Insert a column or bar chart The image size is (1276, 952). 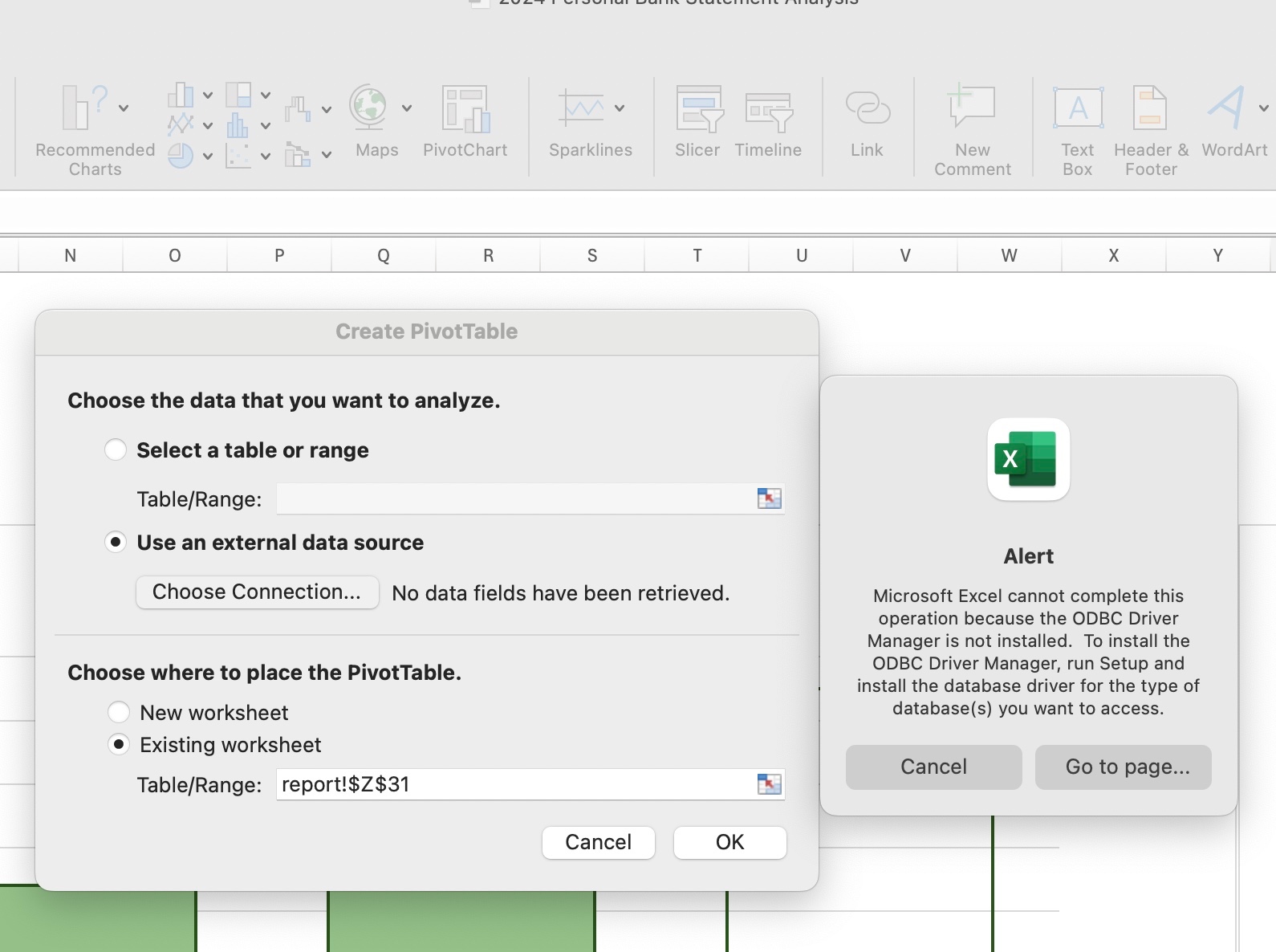click(x=181, y=96)
